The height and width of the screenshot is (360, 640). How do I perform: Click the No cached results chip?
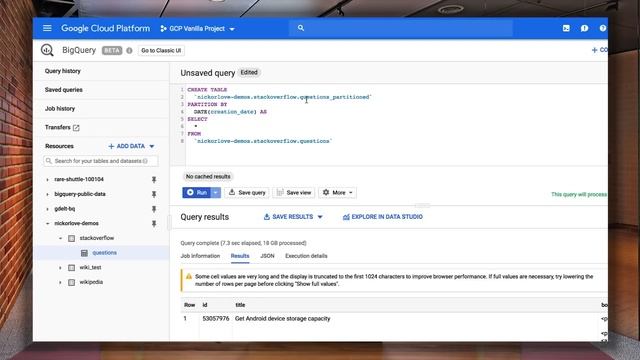(x=208, y=176)
